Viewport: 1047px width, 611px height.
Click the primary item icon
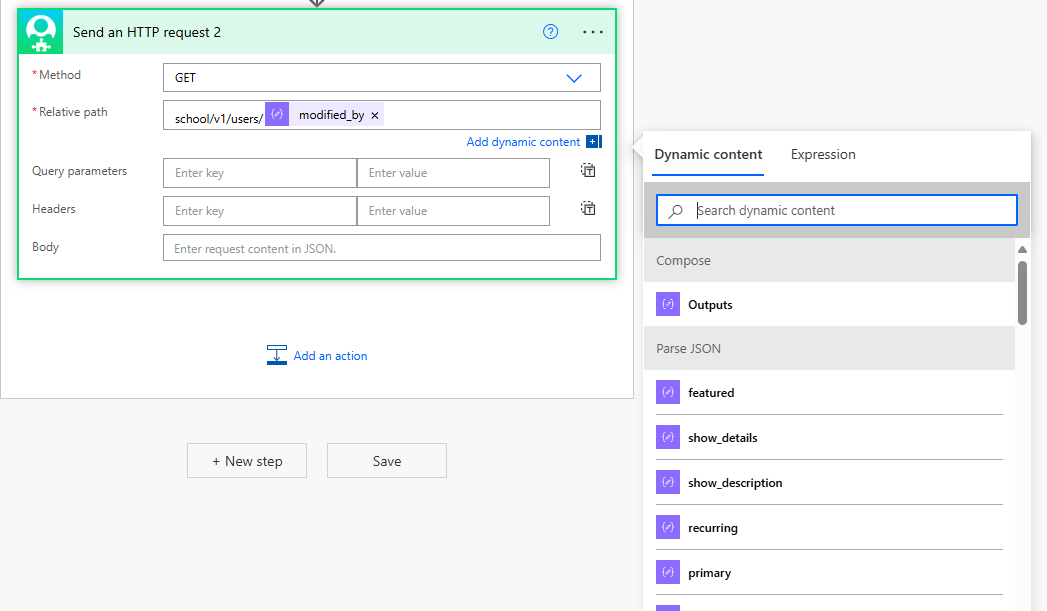(x=668, y=572)
